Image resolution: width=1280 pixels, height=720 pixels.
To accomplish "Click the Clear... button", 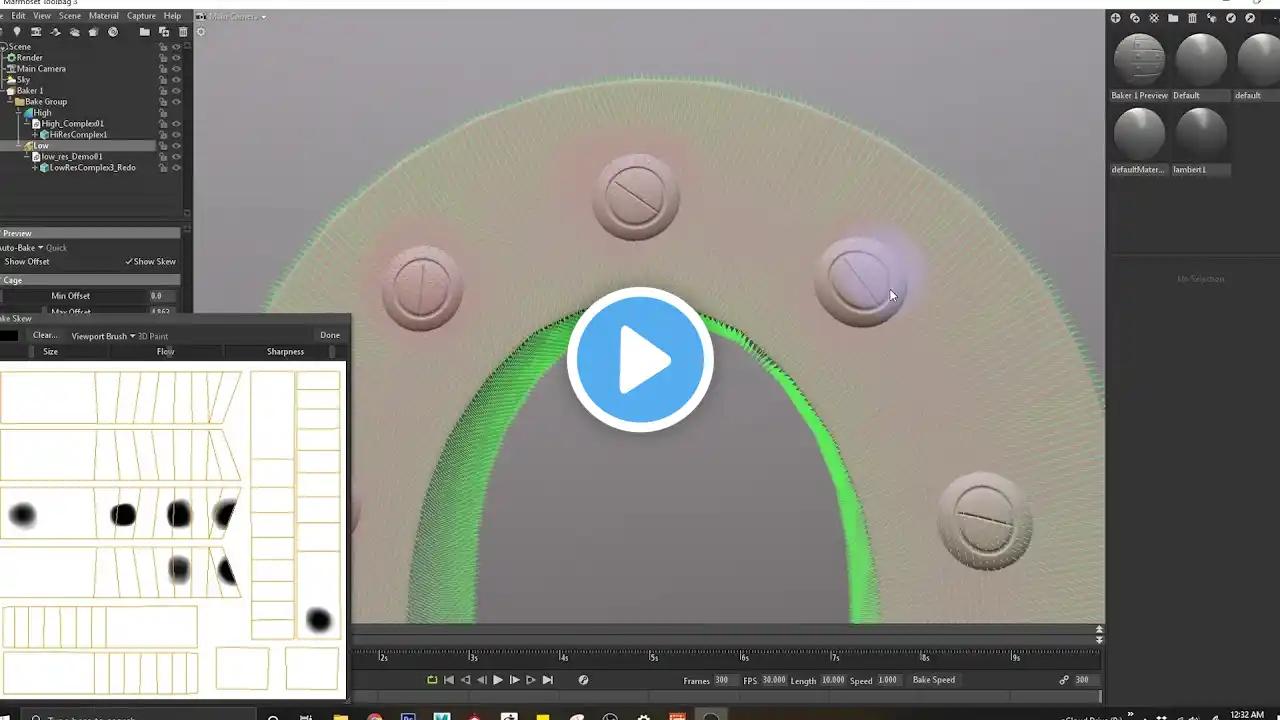I will pos(45,335).
